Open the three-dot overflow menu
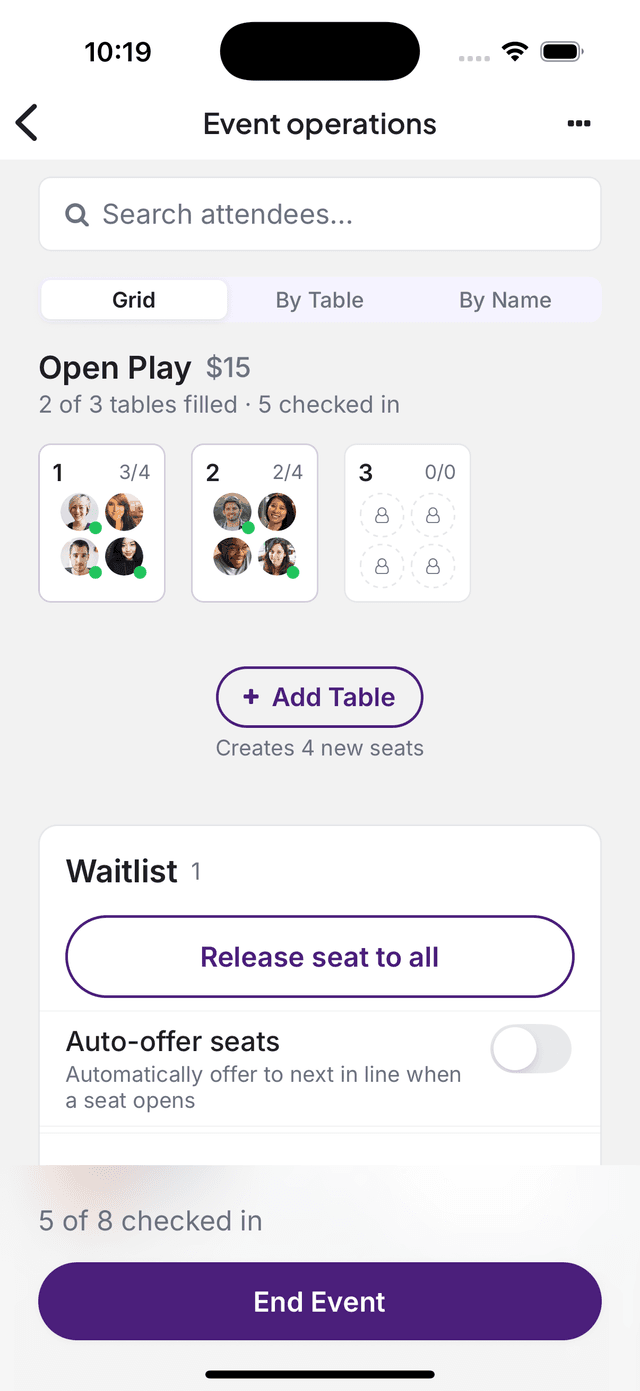Viewport: 640px width, 1391px height. point(579,122)
